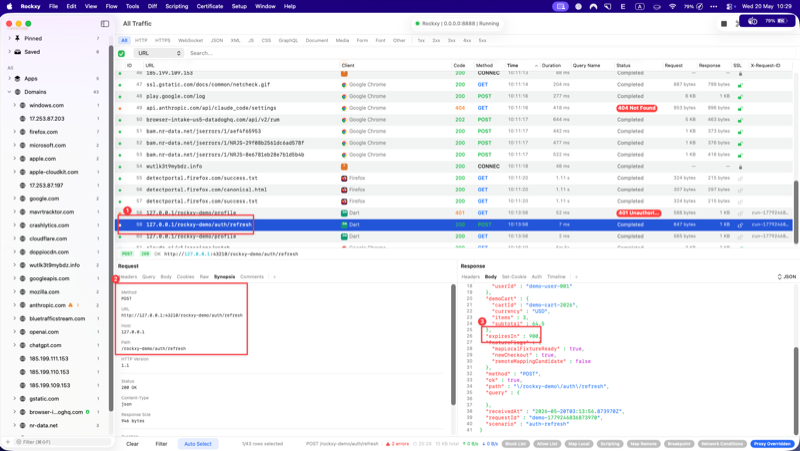Switch to the request Headers tab
800x451 pixels.
[129, 277]
